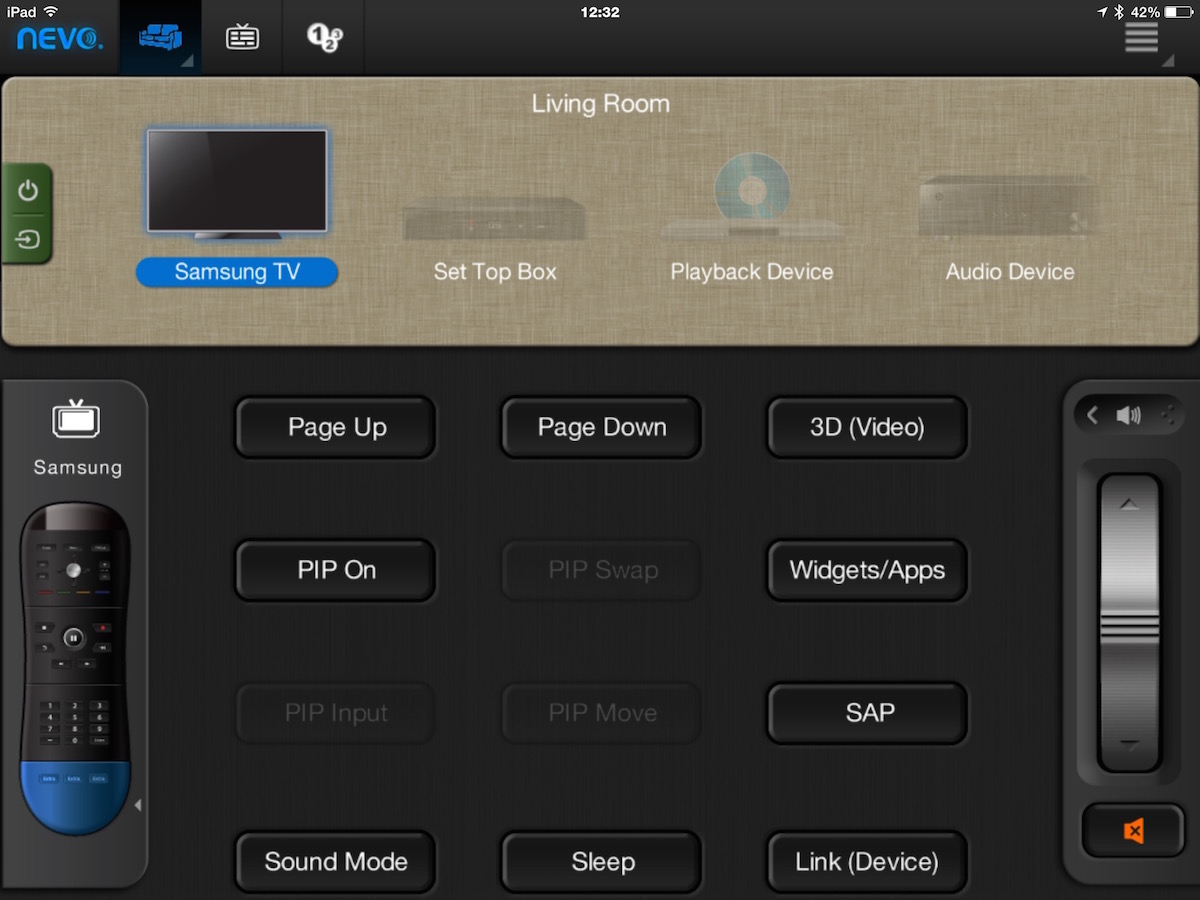Open the TV guide tab
The width and height of the screenshot is (1200, 900).
[x=242, y=38]
